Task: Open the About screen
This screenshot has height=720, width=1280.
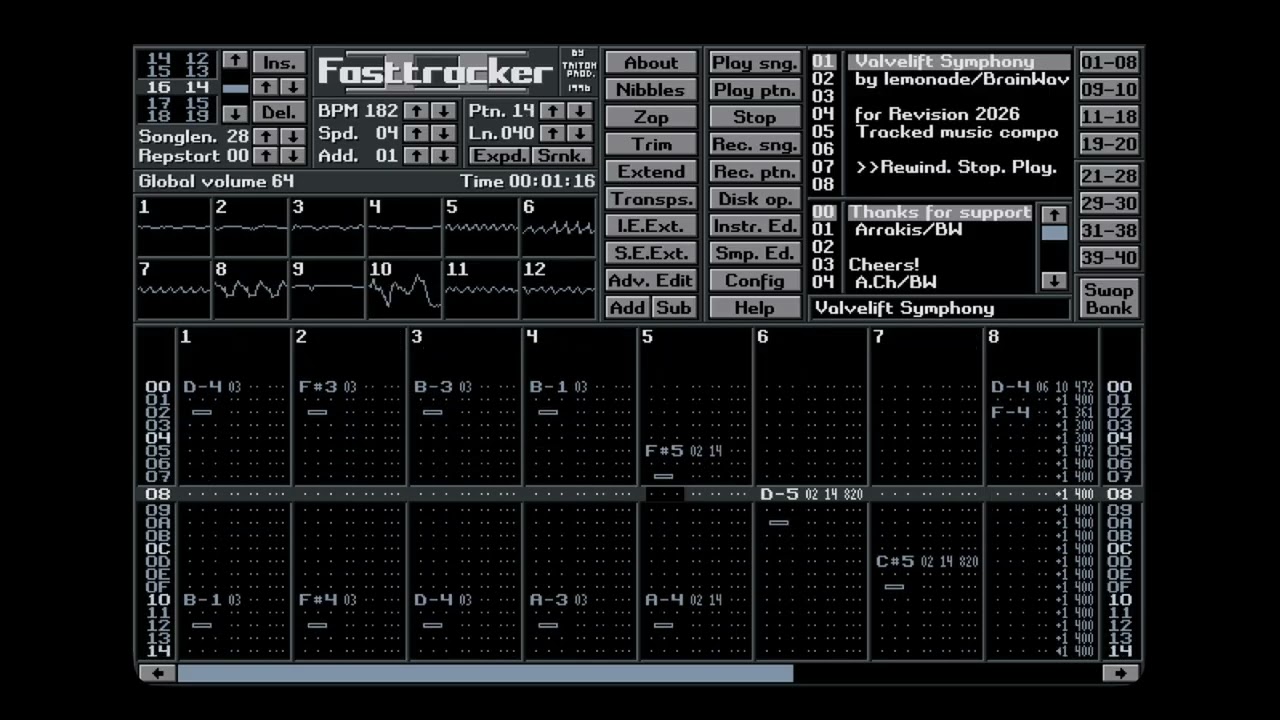Action: coord(651,63)
